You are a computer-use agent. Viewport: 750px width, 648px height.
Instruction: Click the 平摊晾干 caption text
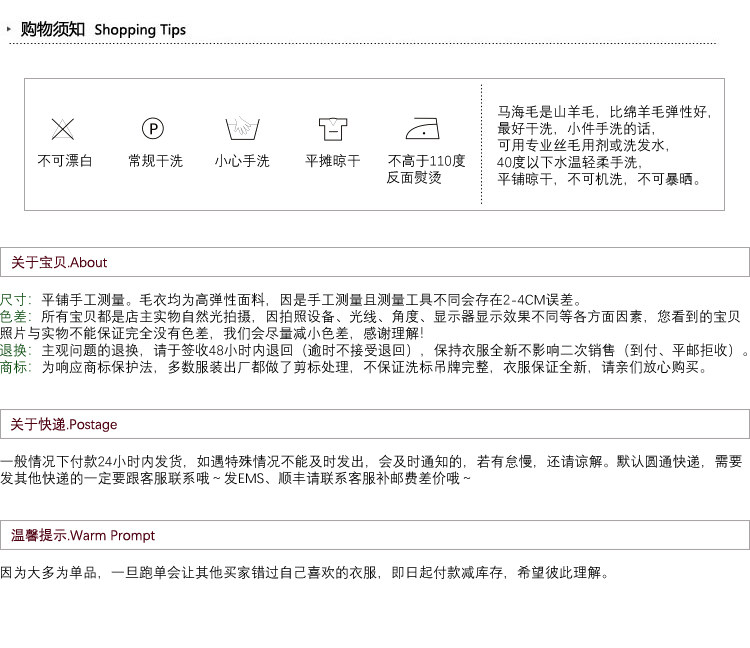[x=332, y=161]
